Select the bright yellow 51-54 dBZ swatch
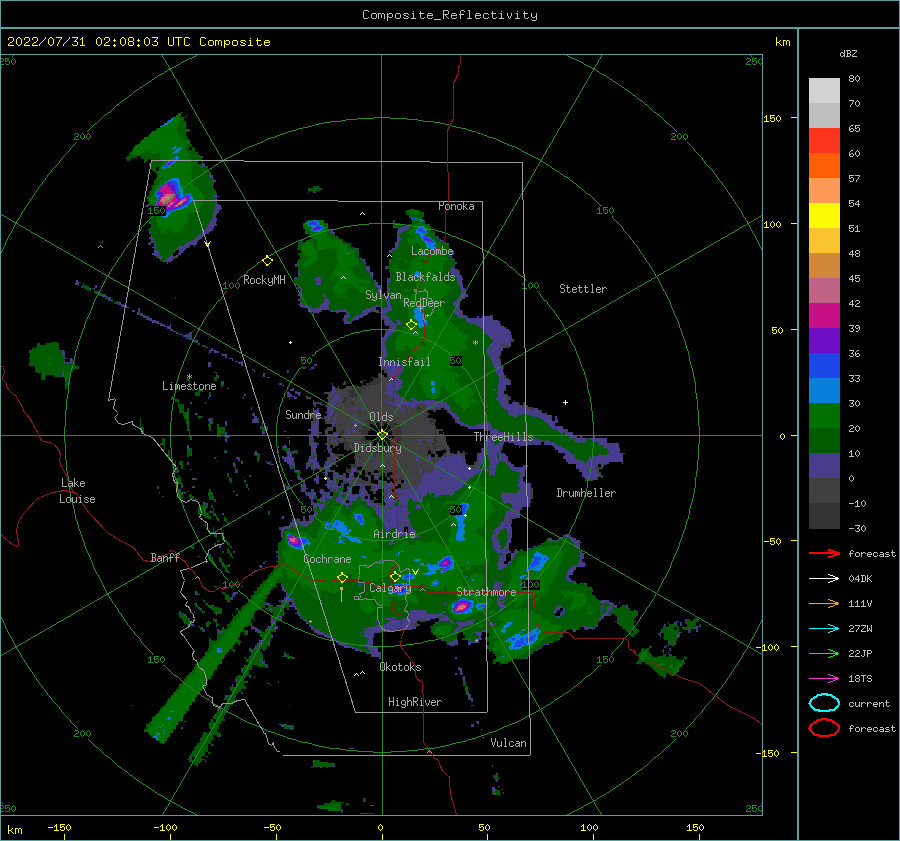 (x=824, y=216)
